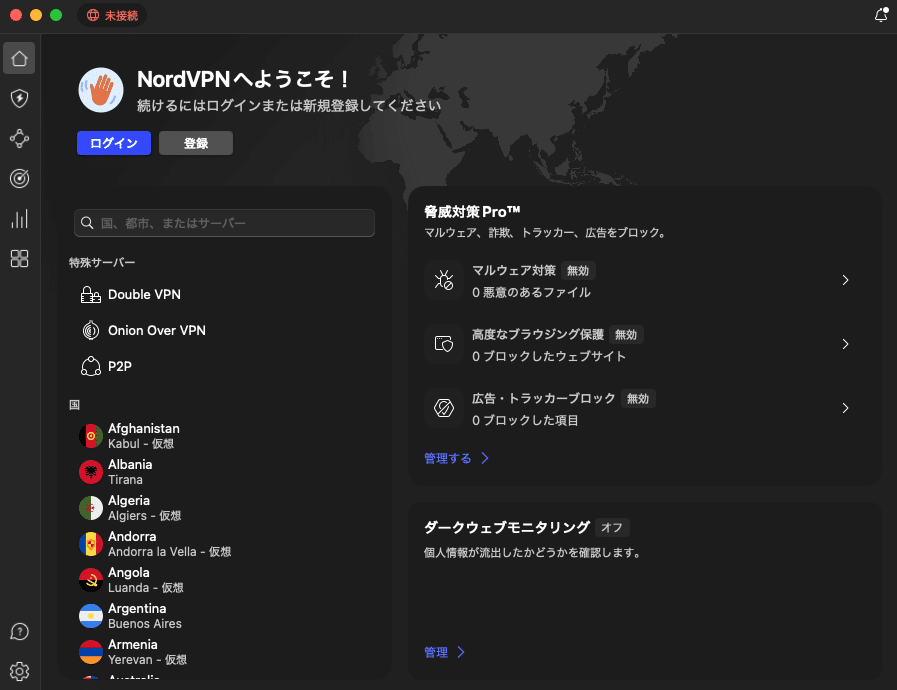Expand the 広告・トラッカーブロック row chevron

pos(845,408)
